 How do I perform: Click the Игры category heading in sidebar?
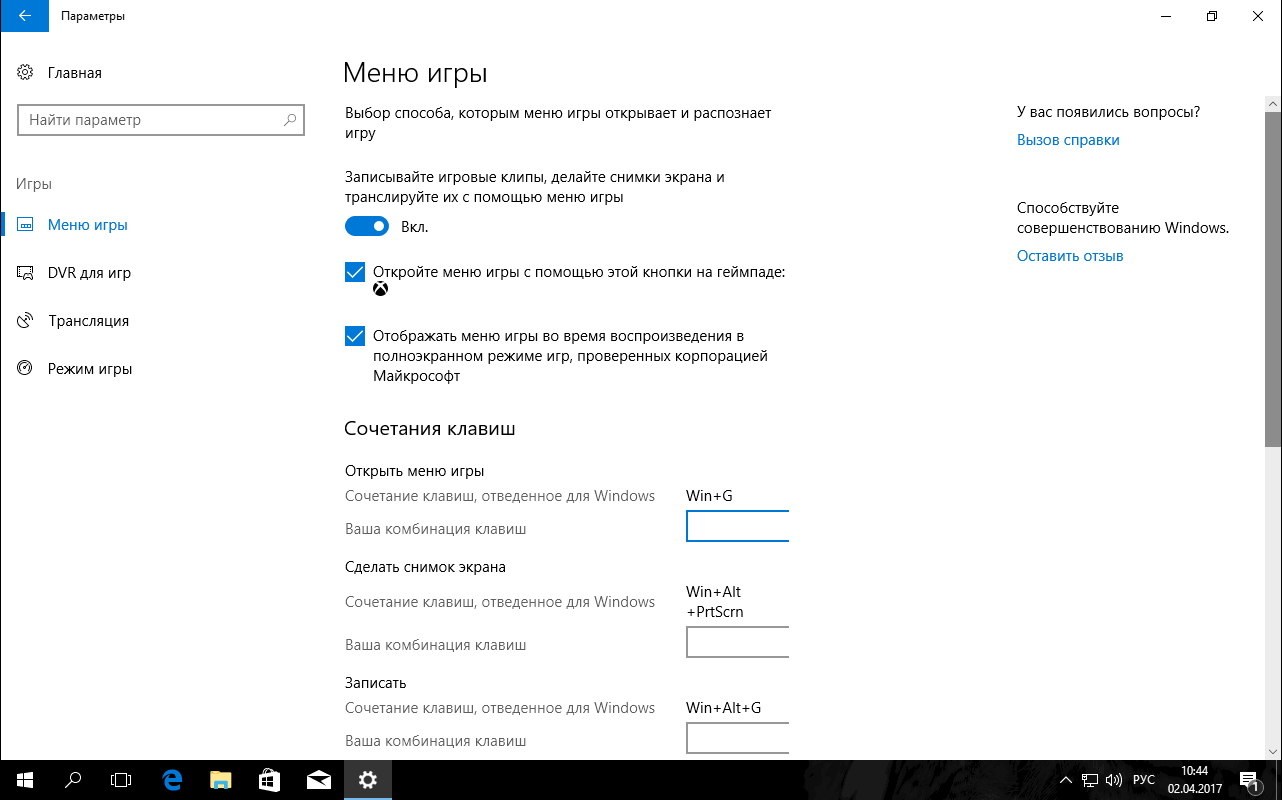click(34, 184)
